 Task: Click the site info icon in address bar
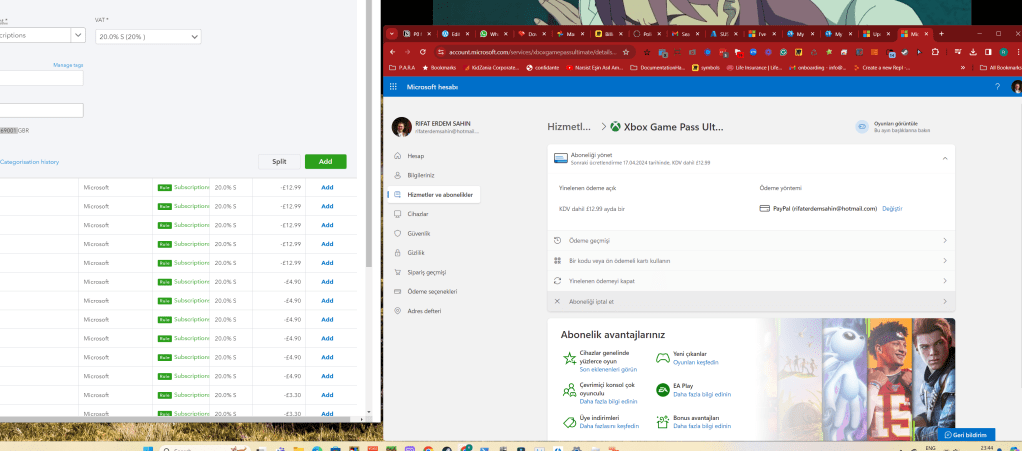coord(441,51)
